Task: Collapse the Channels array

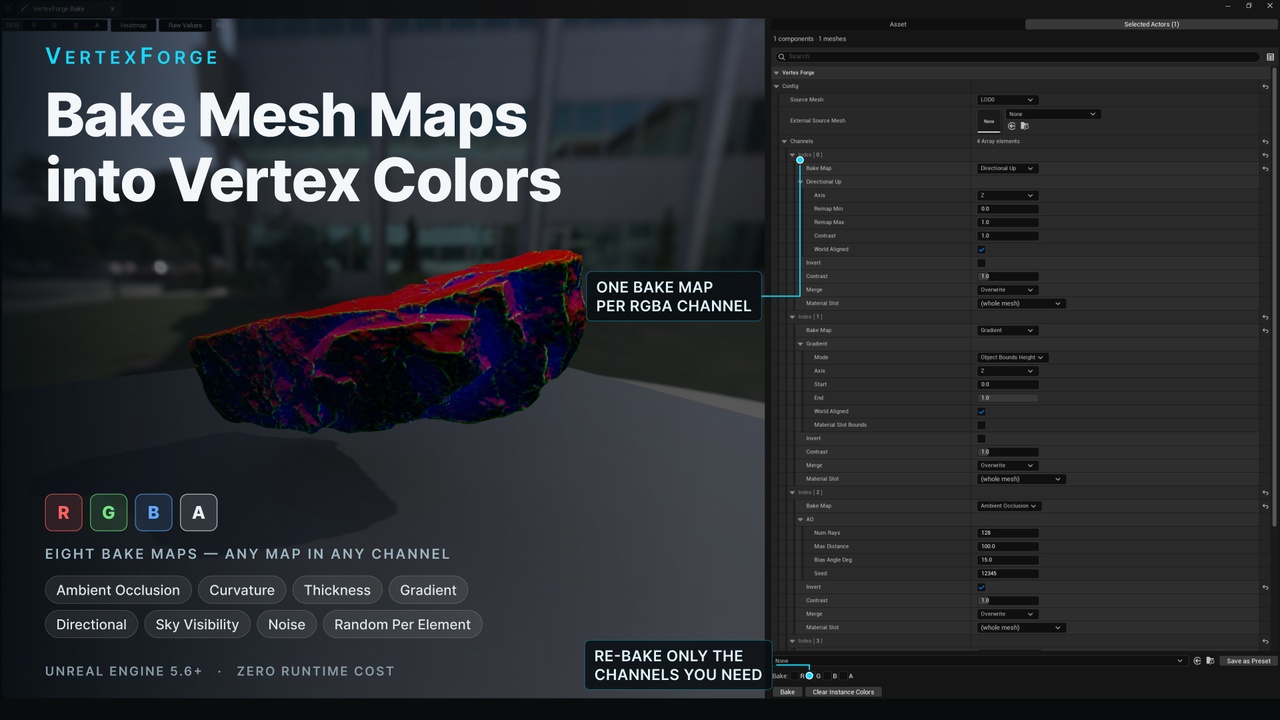Action: point(785,142)
